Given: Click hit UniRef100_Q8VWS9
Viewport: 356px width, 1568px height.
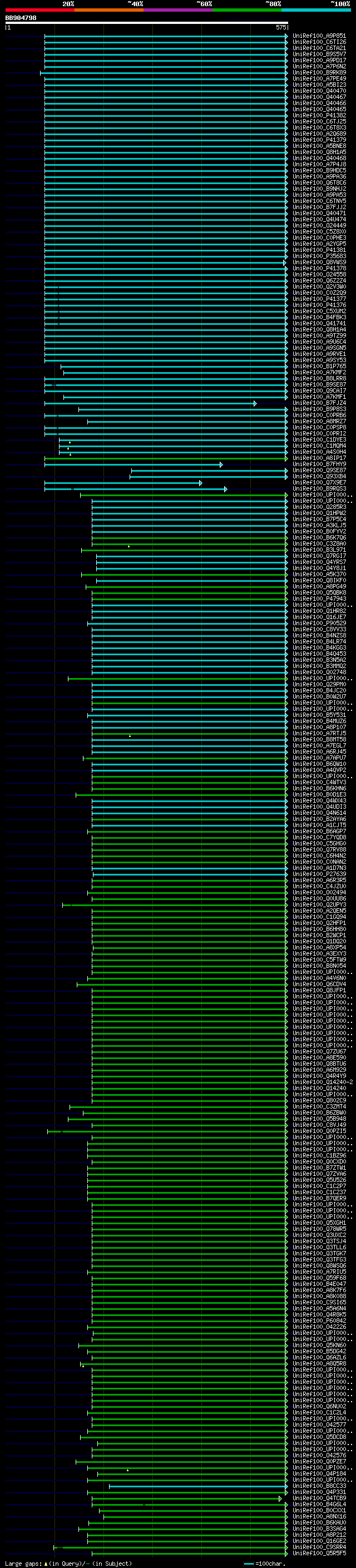Looking at the screenshot, I should (319, 263).
